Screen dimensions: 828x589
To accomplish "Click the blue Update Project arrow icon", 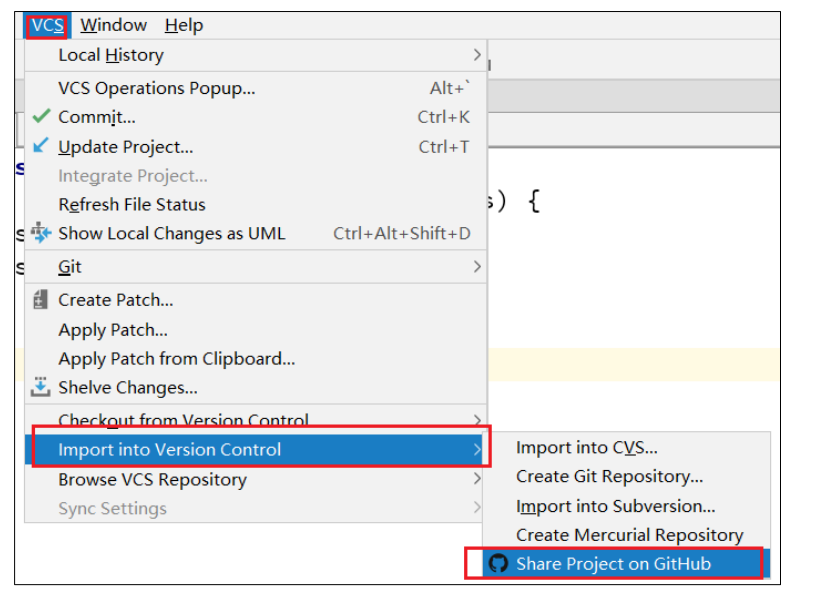I will [41, 145].
